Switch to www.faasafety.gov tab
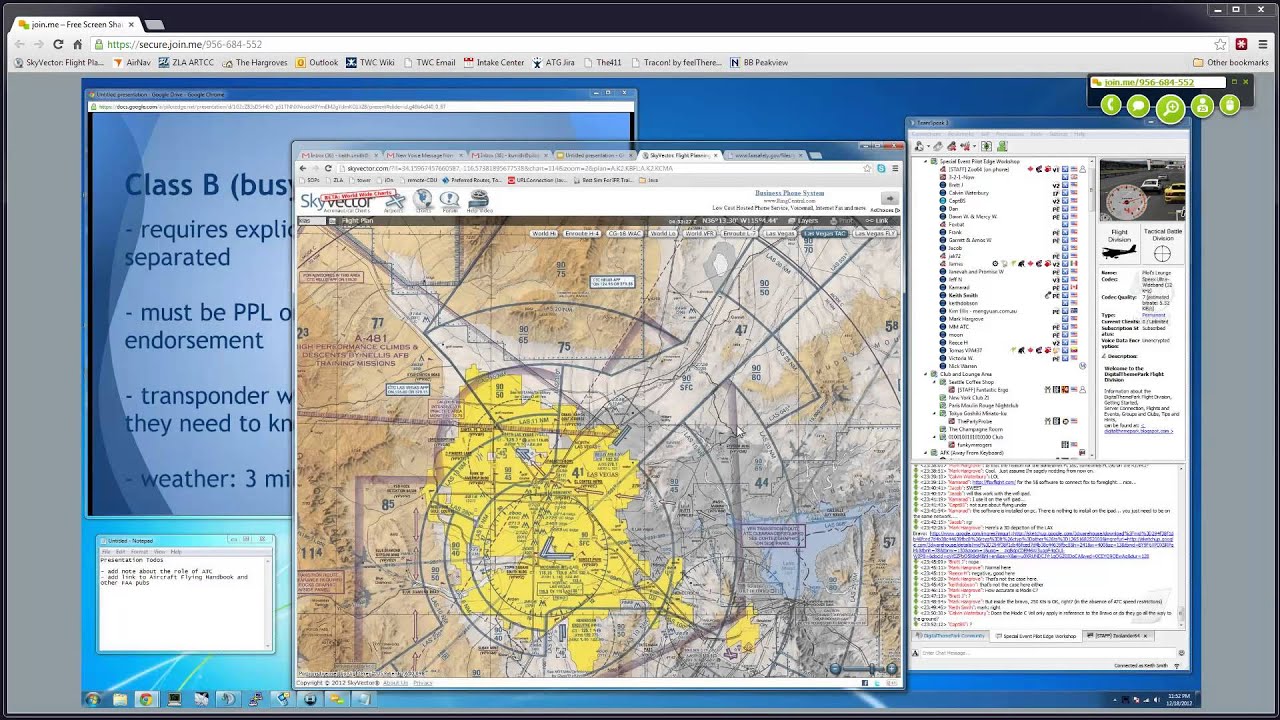Screen dimensions: 1280x720 pyautogui.click(x=764, y=155)
